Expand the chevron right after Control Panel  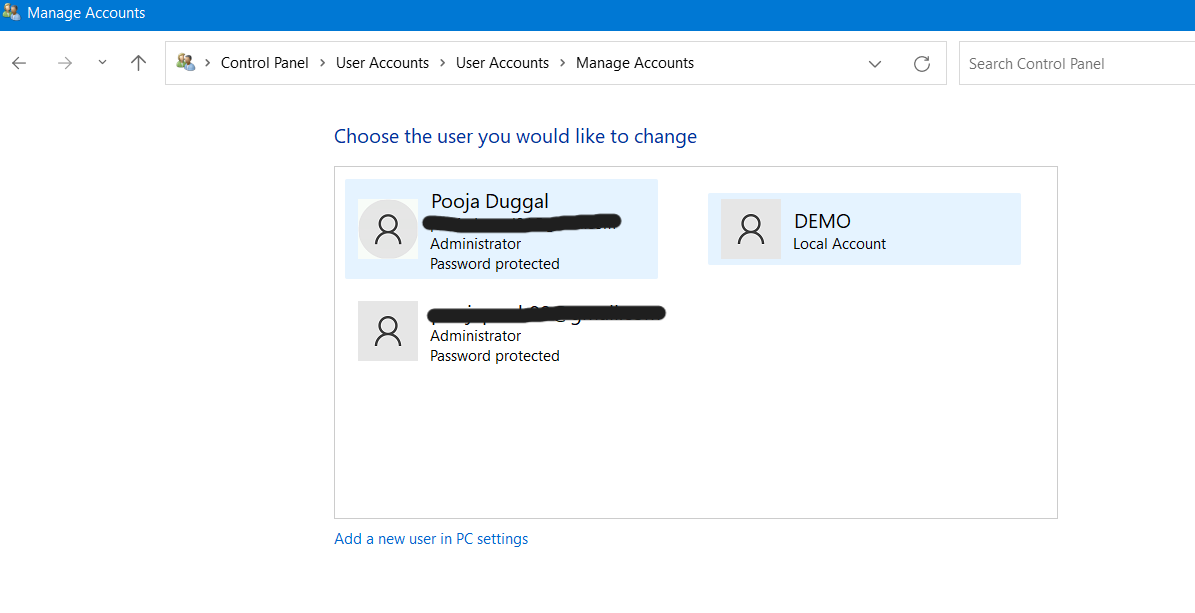pyautogui.click(x=323, y=63)
